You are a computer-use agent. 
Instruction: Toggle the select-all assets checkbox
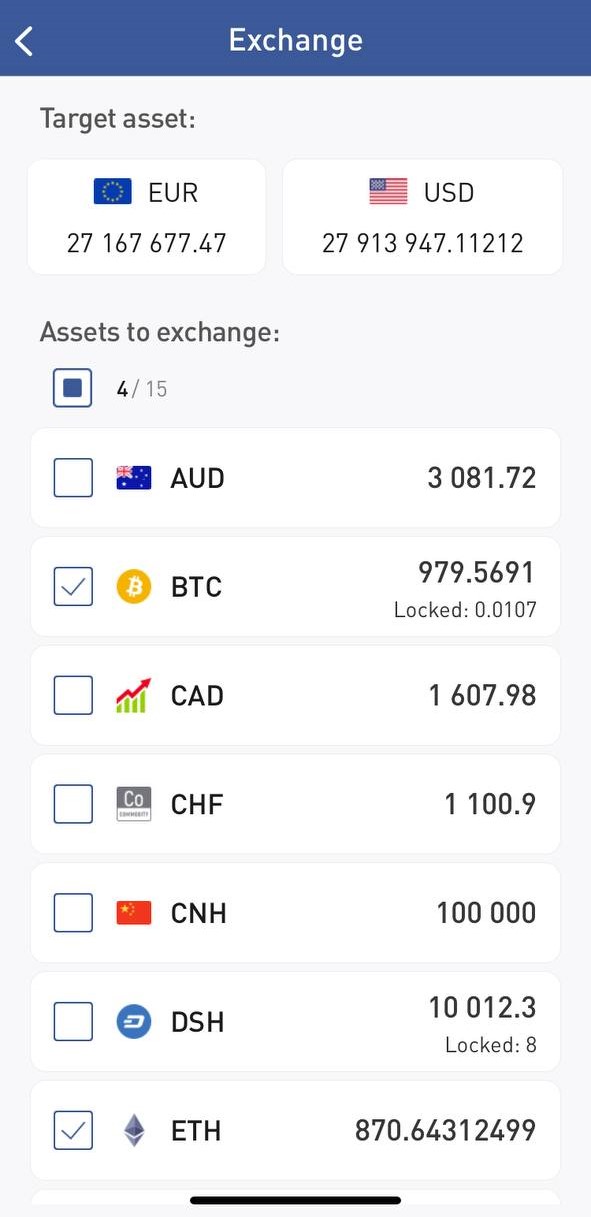click(73, 388)
